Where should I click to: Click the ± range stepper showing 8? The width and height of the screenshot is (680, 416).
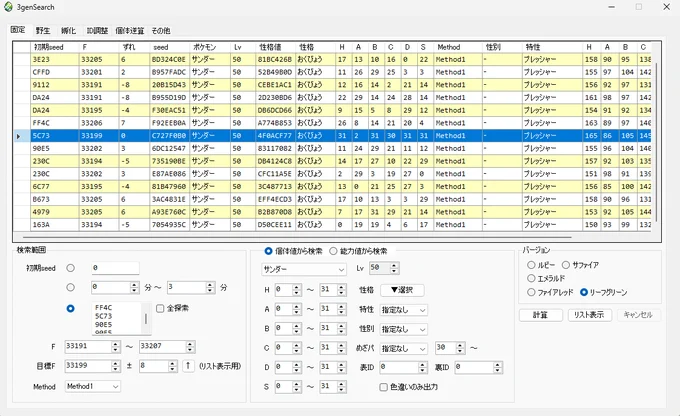(158, 366)
